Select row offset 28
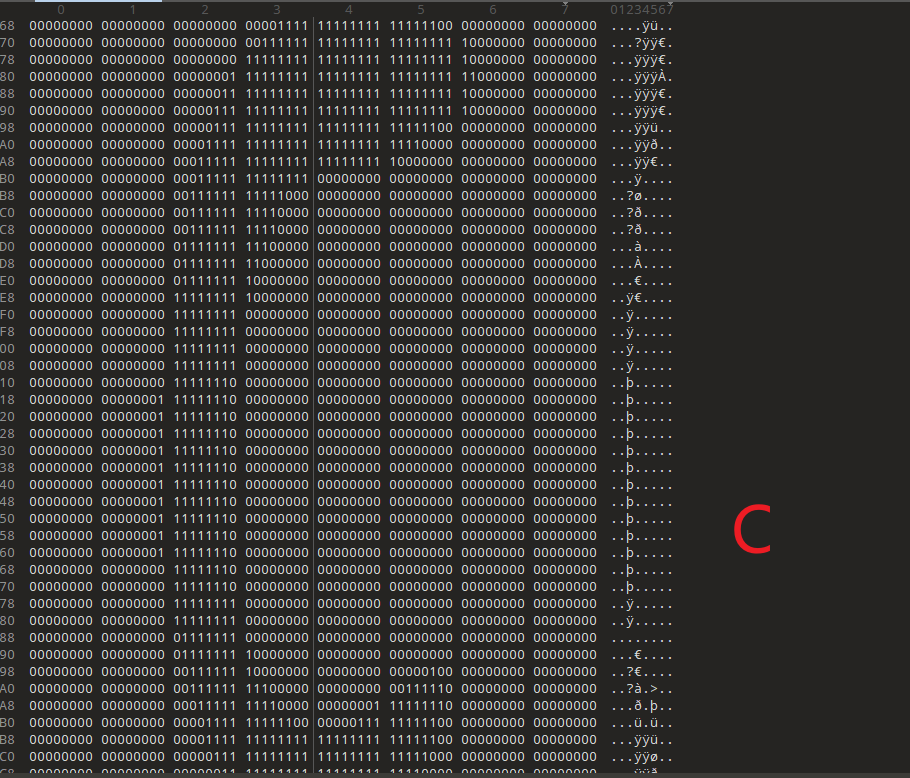 pyautogui.click(x=8, y=433)
